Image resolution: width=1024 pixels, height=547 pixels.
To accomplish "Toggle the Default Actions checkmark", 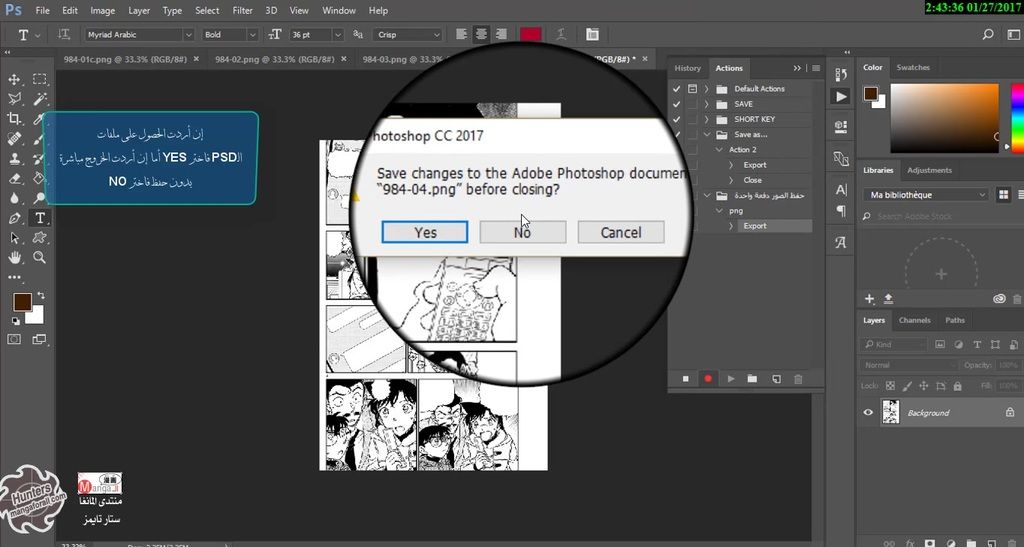I will (x=677, y=89).
